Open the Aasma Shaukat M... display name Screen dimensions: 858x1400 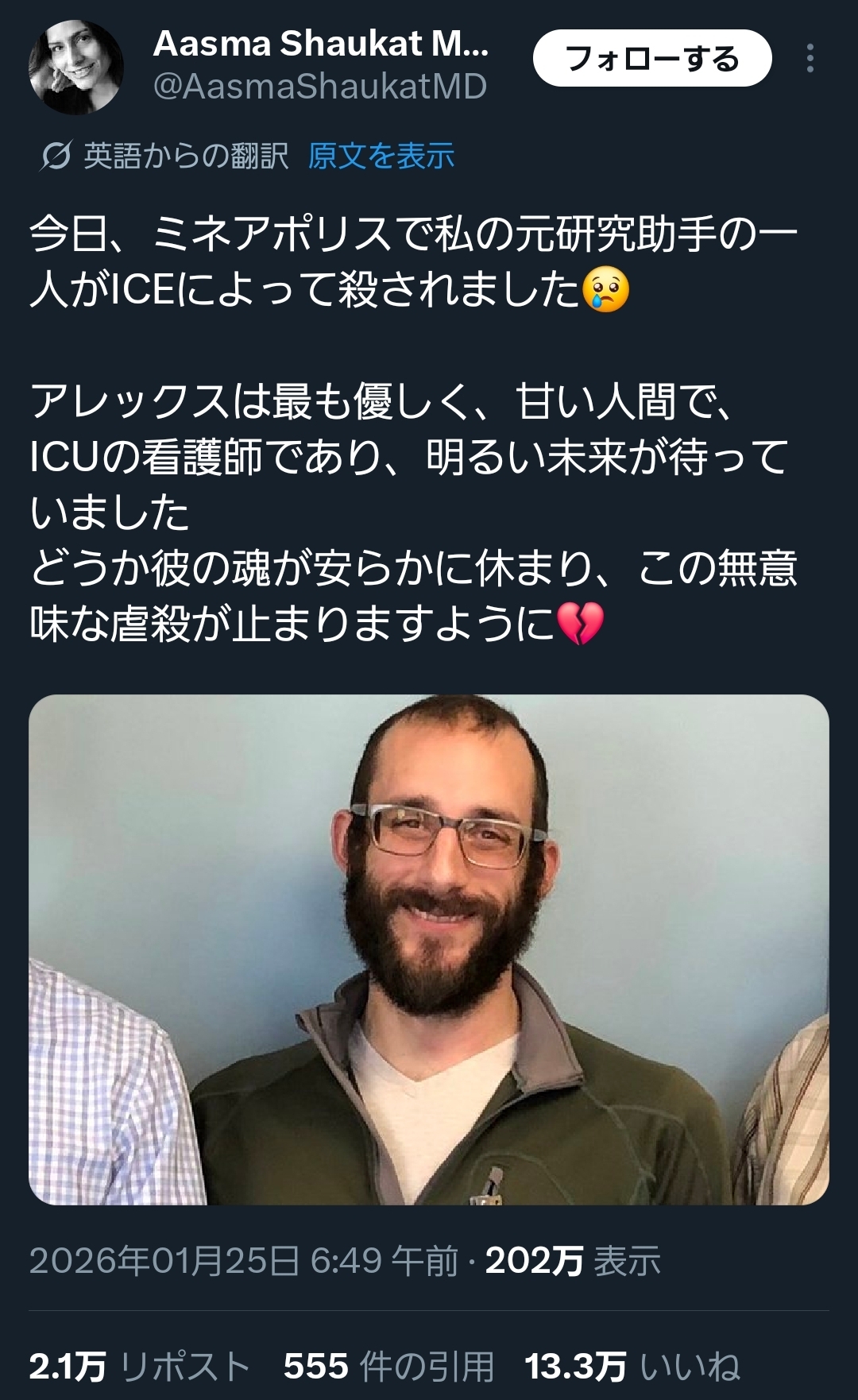pos(321,44)
